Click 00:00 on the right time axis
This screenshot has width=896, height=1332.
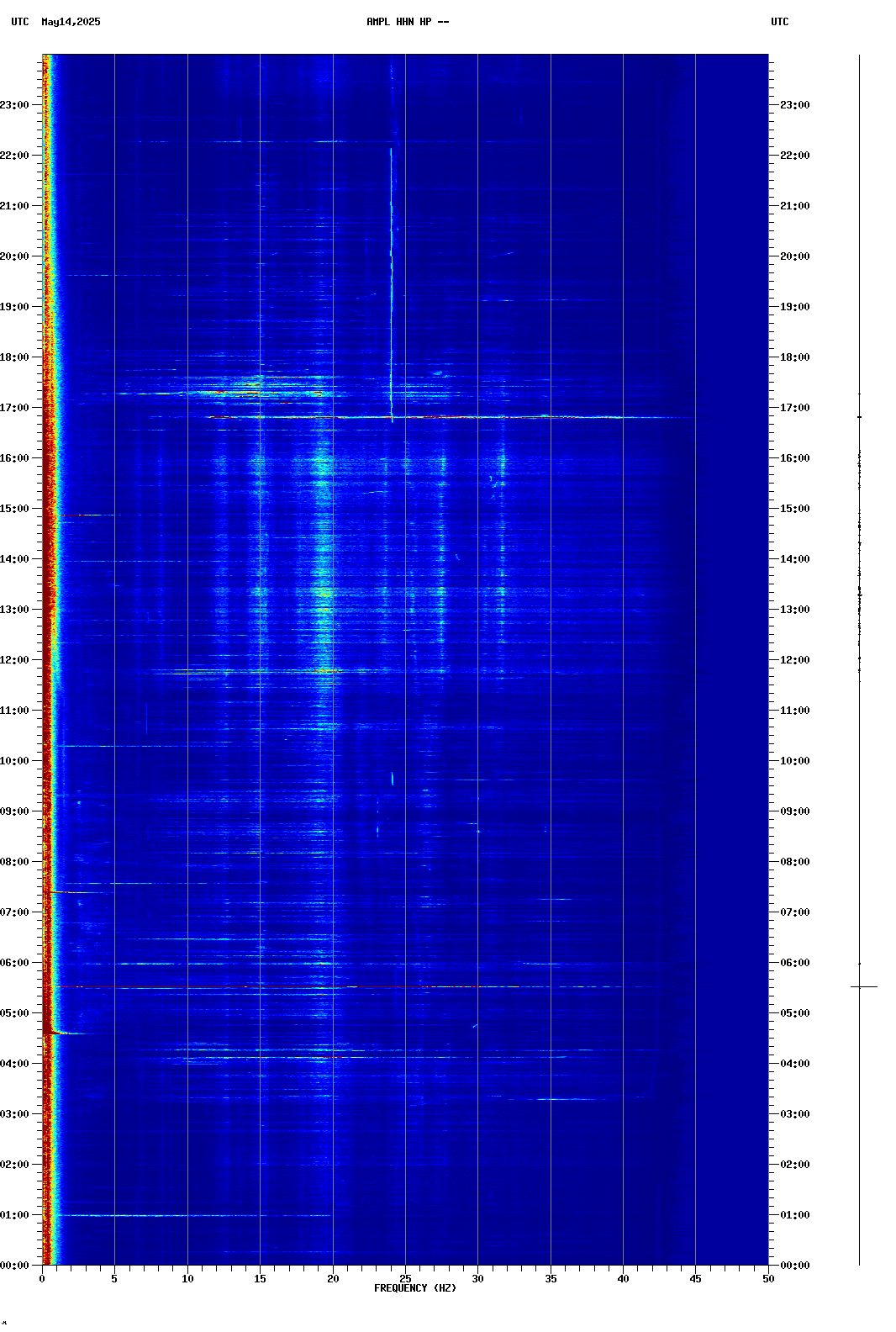pyautogui.click(x=795, y=1266)
